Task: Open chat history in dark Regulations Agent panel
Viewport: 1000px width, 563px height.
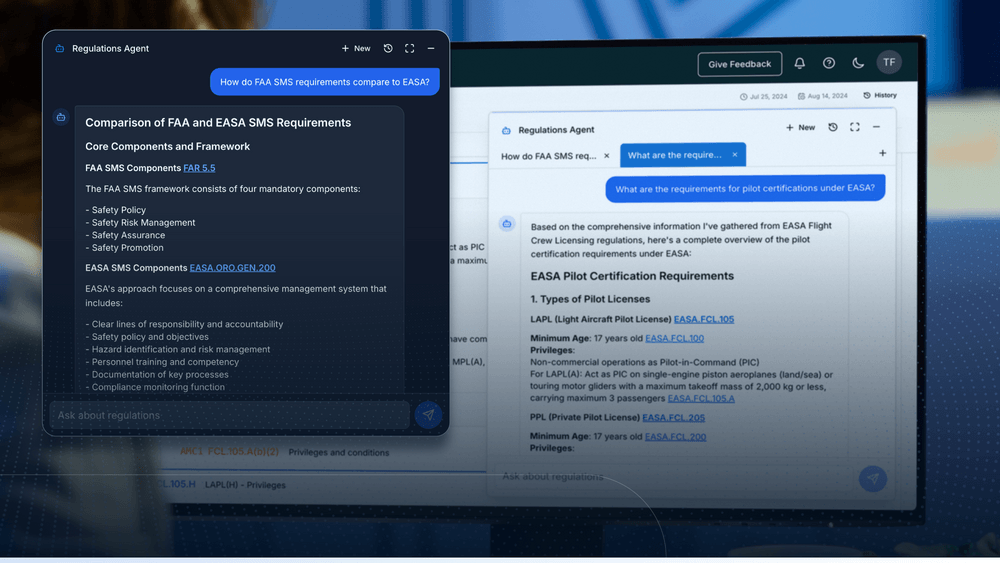Action: [x=388, y=48]
